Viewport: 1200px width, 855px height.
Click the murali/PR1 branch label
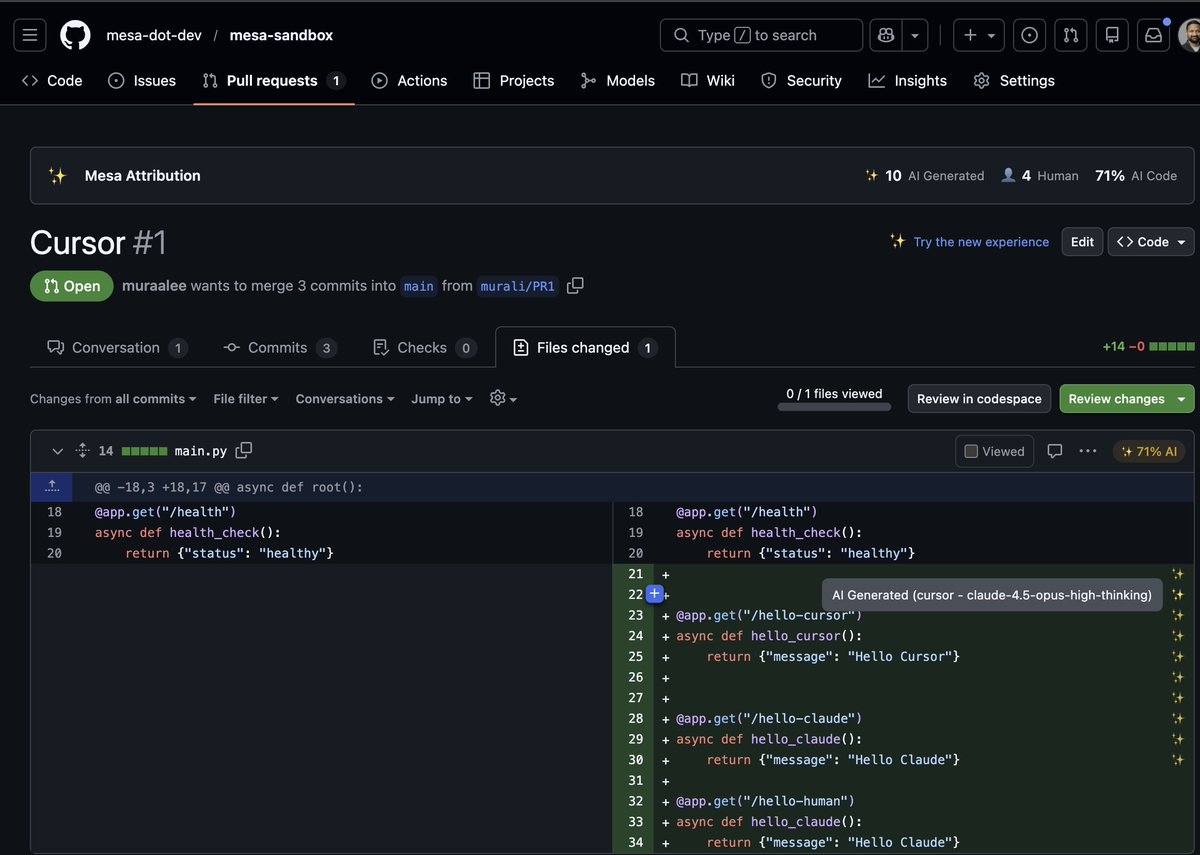[x=517, y=286]
